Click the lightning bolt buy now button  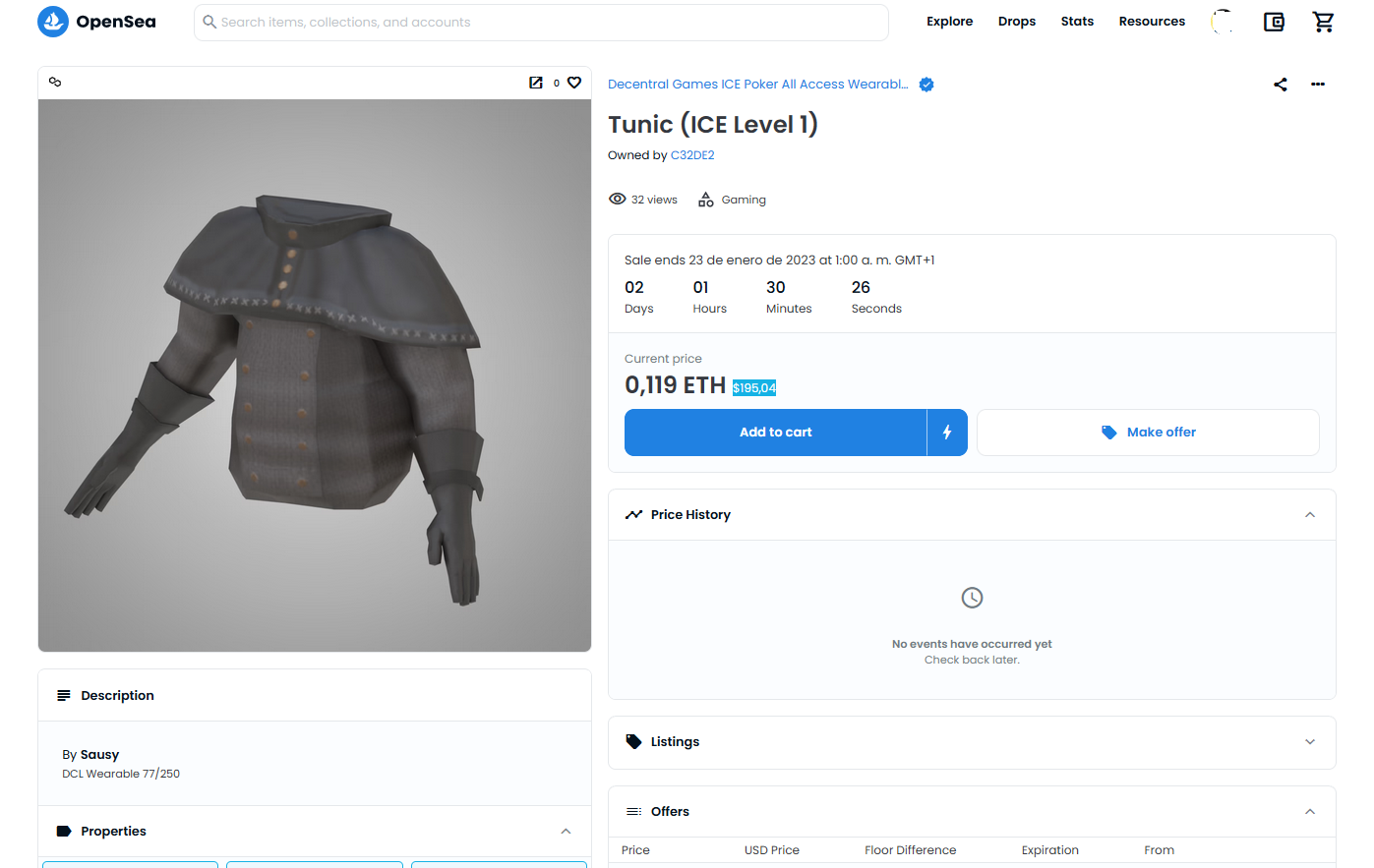pos(947,433)
